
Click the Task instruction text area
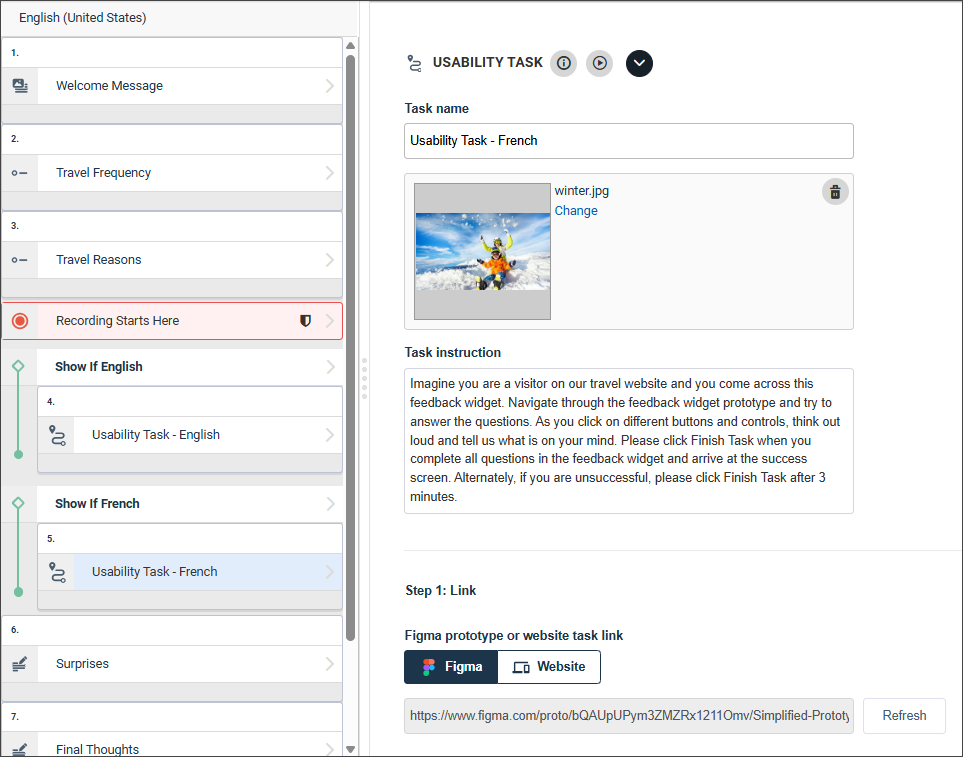coord(629,441)
